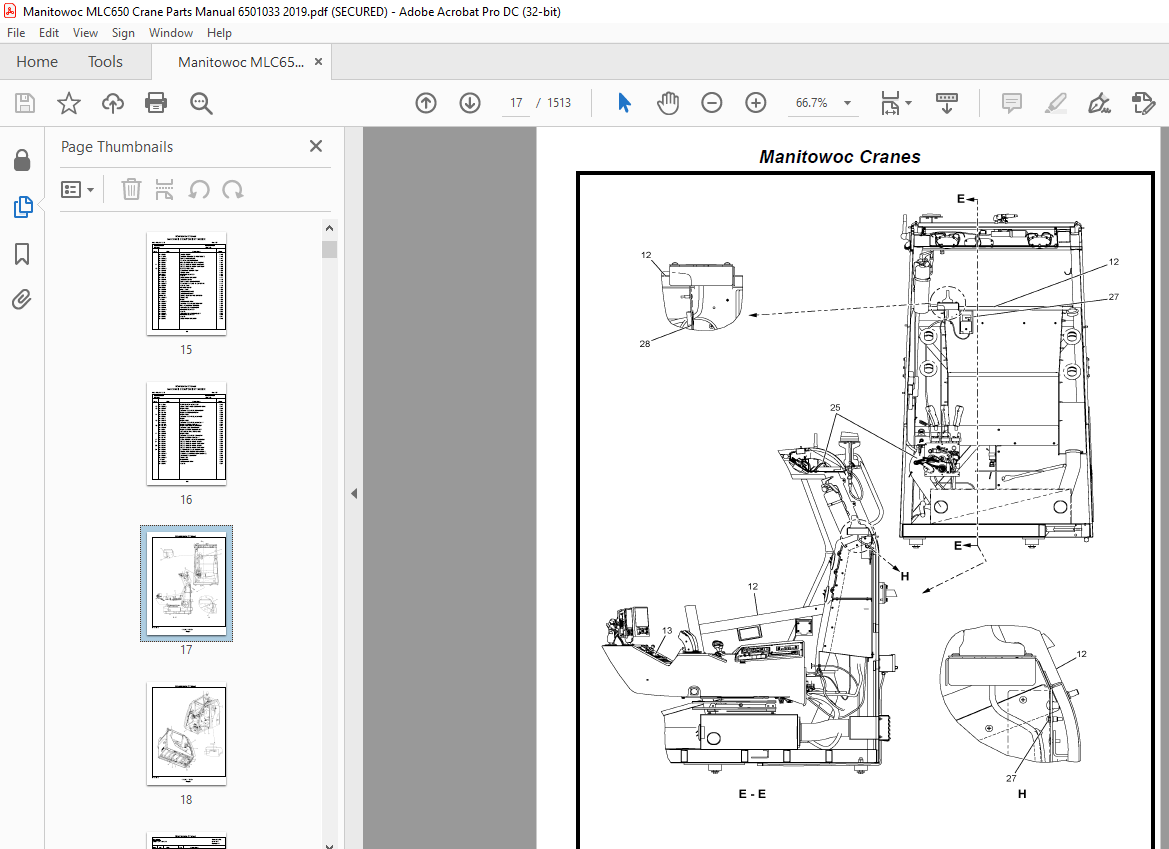Select page 18 thumbnail
Image resolution: width=1169 pixels, height=849 pixels.
[186, 734]
